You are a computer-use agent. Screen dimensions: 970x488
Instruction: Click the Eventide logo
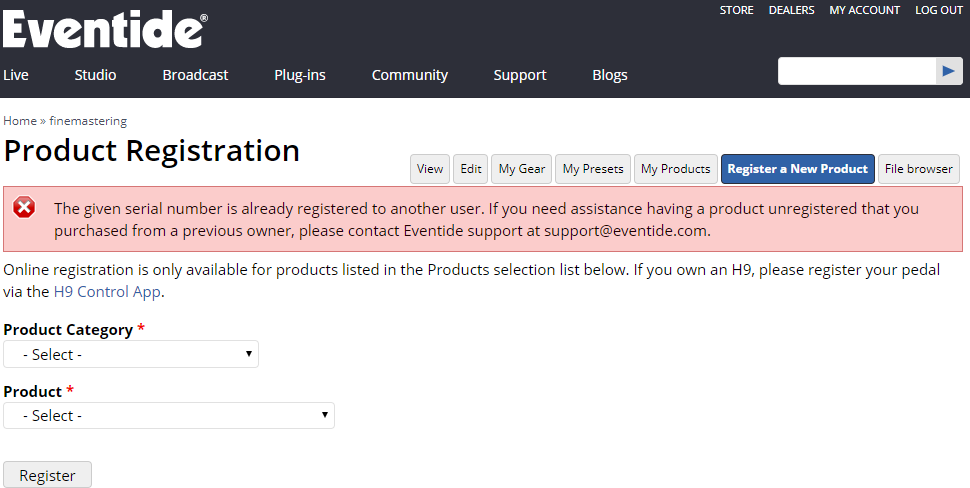pos(105,29)
